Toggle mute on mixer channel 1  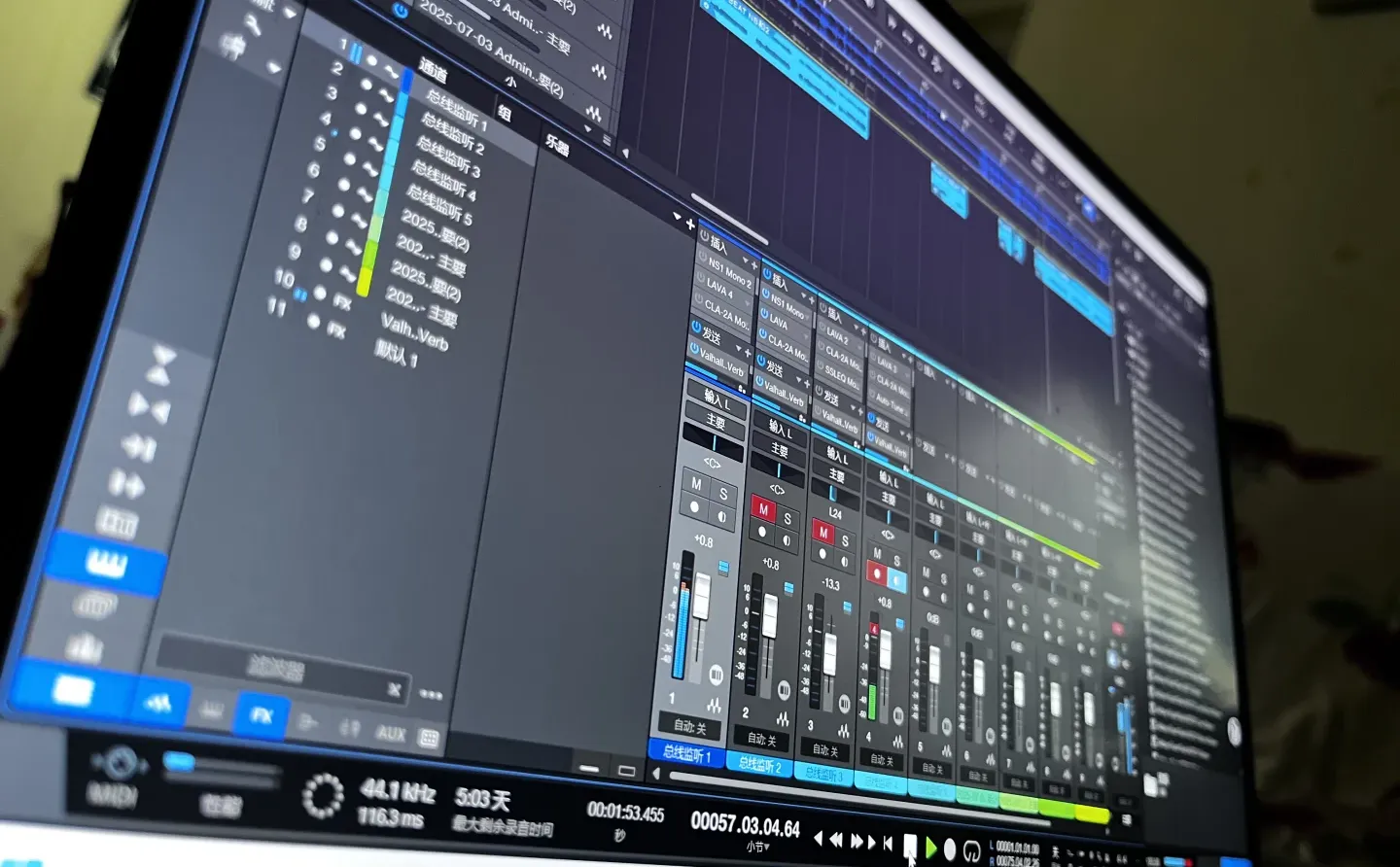(x=696, y=483)
